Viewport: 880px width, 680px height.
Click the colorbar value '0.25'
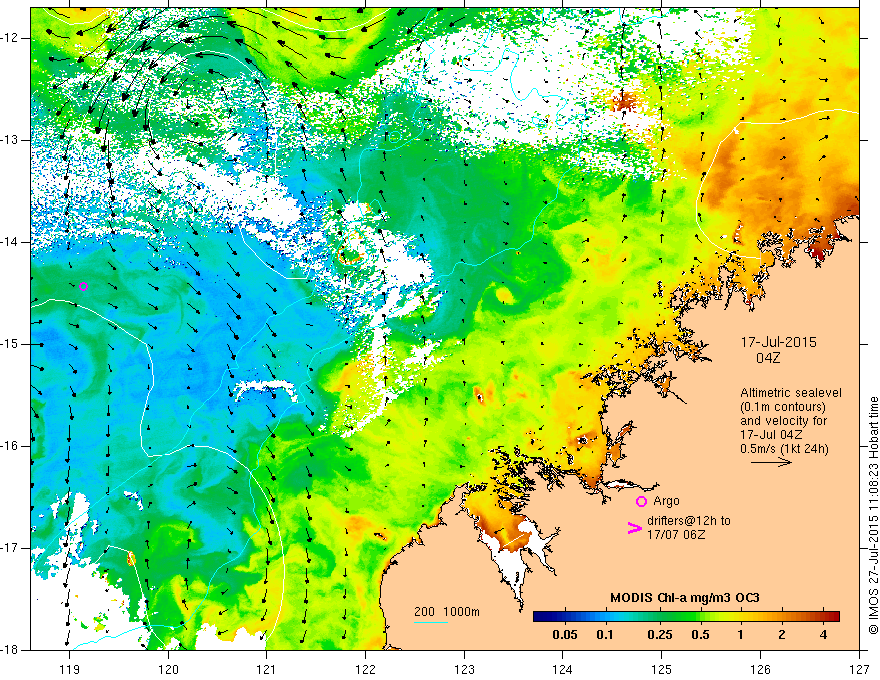point(660,635)
